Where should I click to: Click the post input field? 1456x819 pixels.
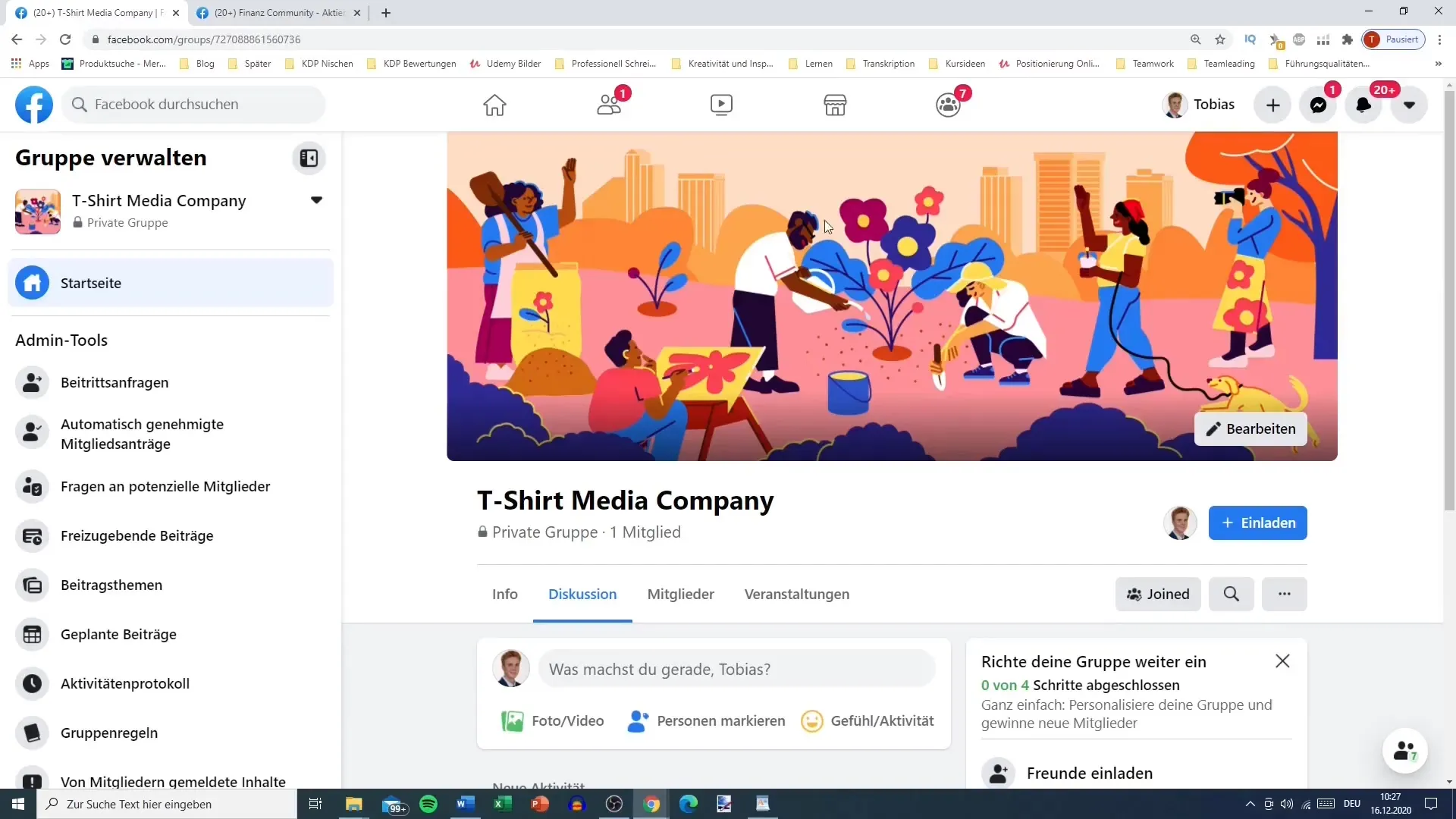coord(735,669)
